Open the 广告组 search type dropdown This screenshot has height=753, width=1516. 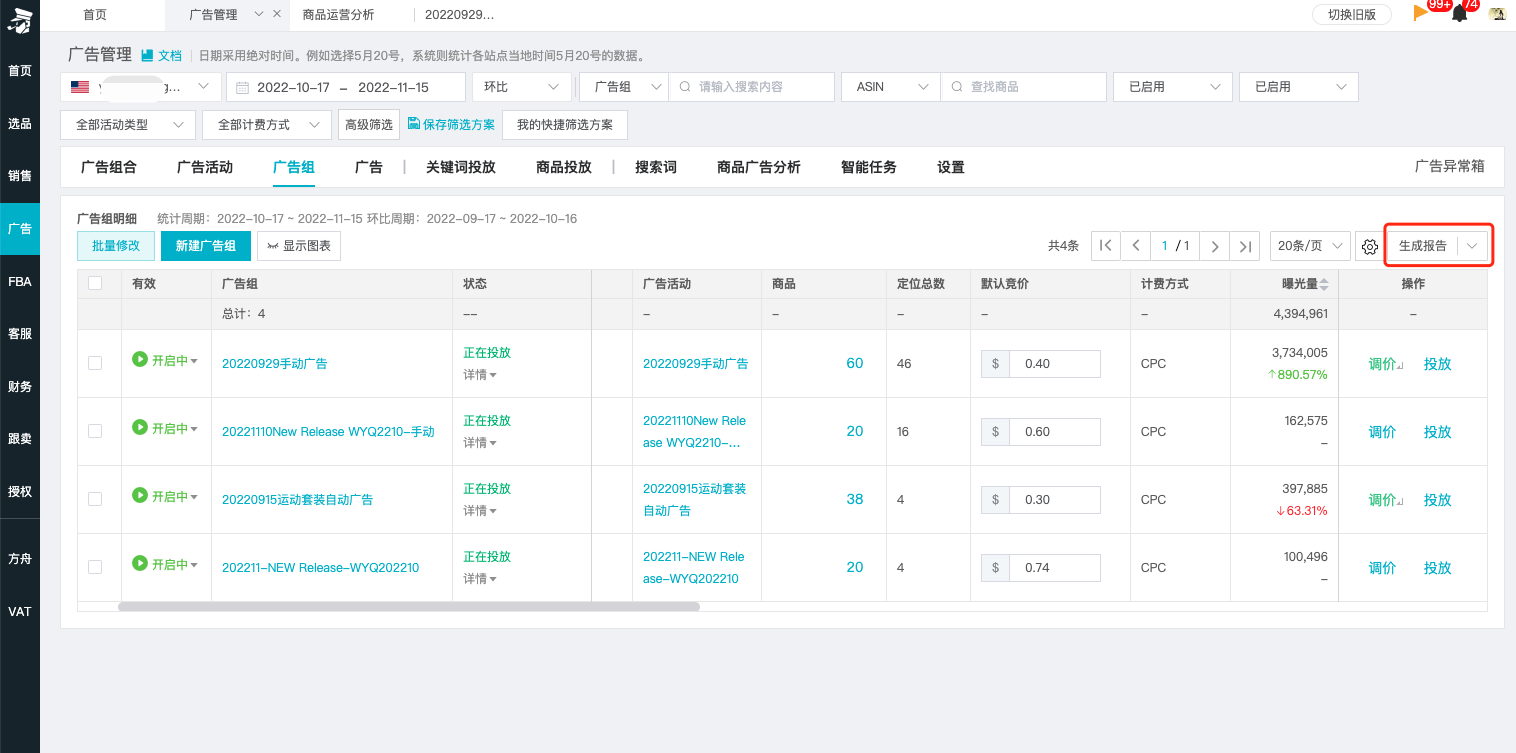(x=624, y=87)
